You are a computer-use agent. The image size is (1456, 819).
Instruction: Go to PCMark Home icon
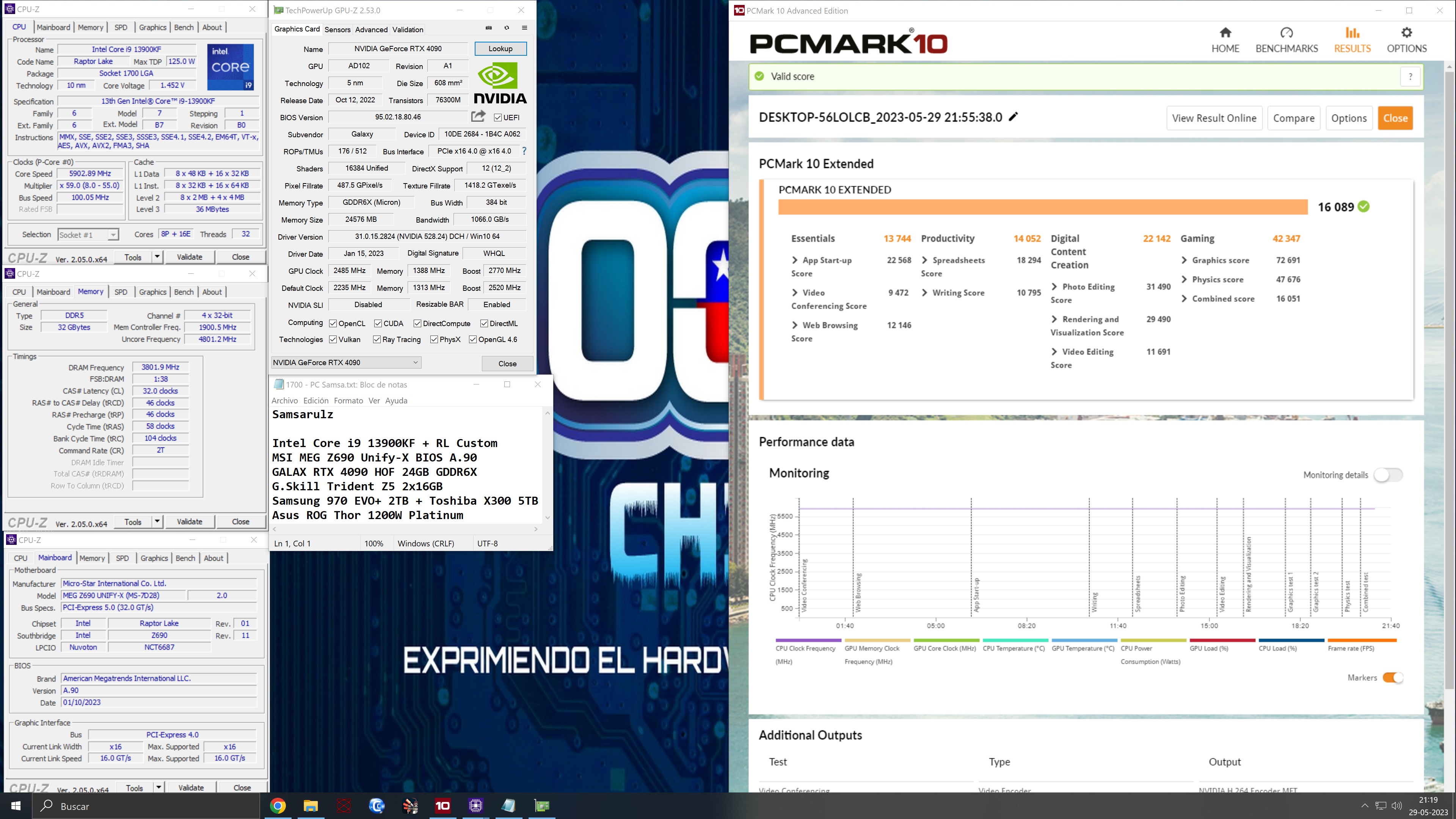tap(1225, 33)
